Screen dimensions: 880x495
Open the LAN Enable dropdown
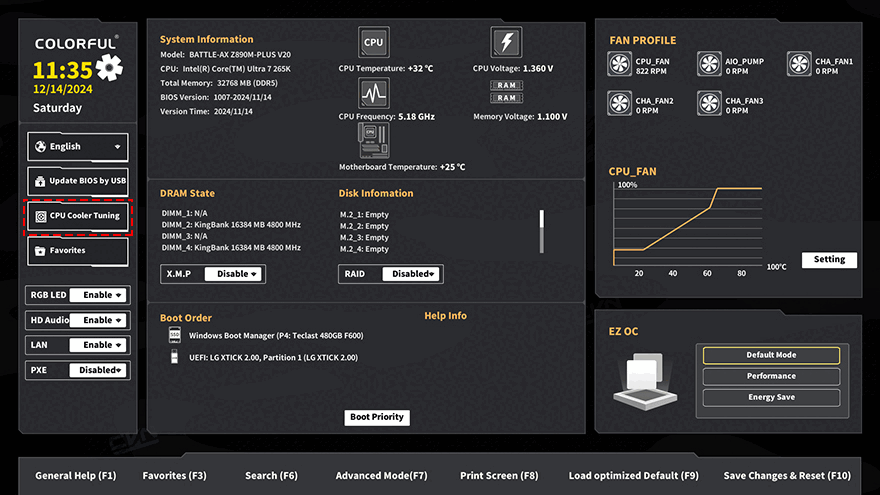tap(99, 345)
